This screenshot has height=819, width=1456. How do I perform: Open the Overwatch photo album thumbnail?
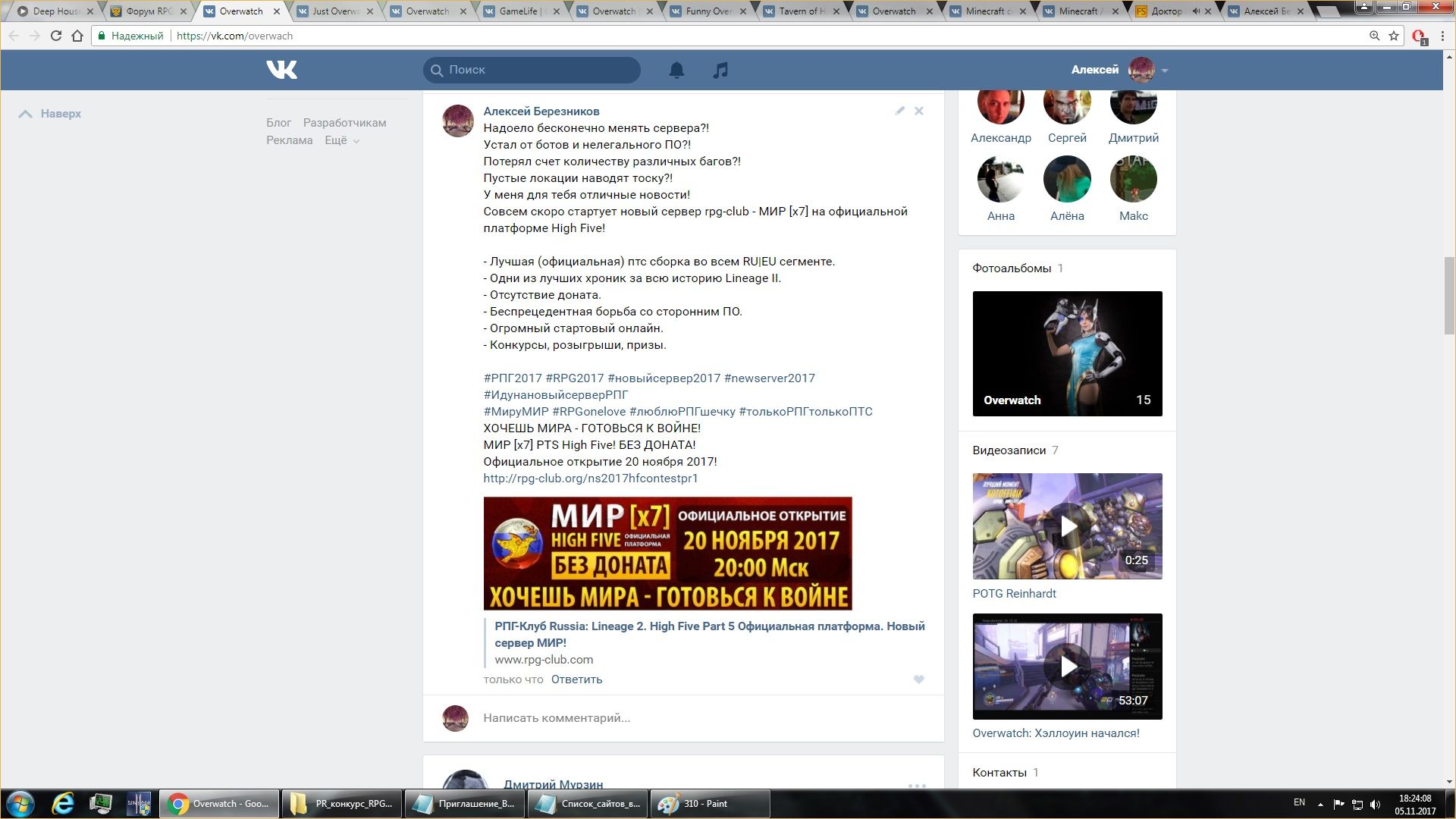click(x=1067, y=353)
